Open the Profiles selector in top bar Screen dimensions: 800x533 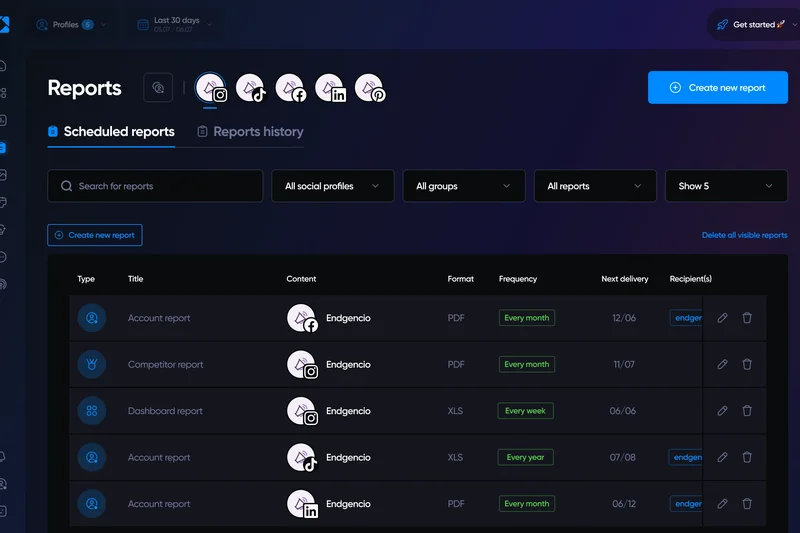point(72,24)
